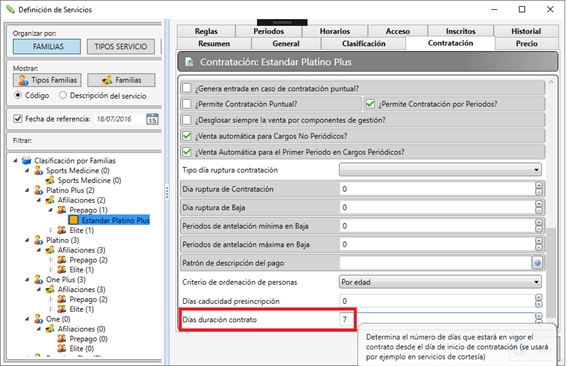This screenshot has width=567, height=366.
Task: Click the contract settings vertical scrollbar thumb
Action: [551, 272]
